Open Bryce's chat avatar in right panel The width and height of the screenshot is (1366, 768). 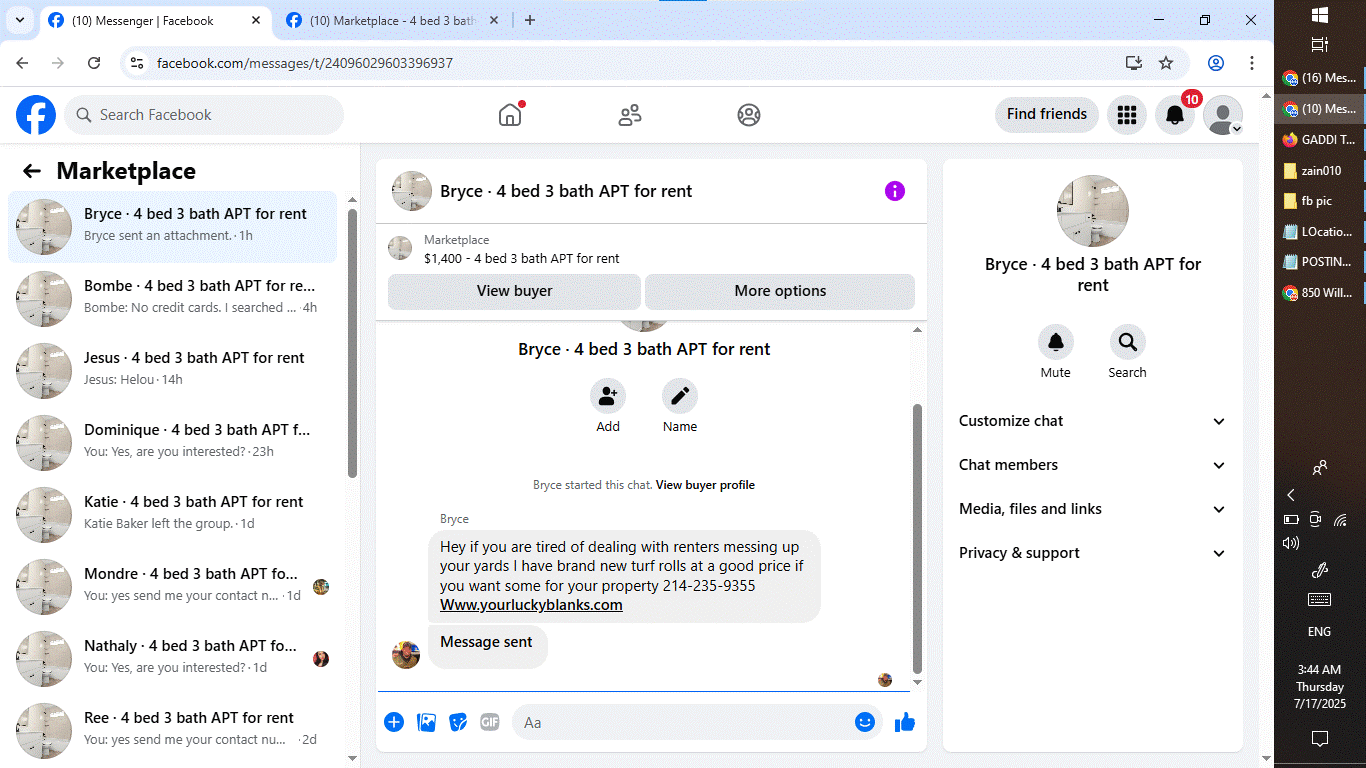(x=1093, y=211)
